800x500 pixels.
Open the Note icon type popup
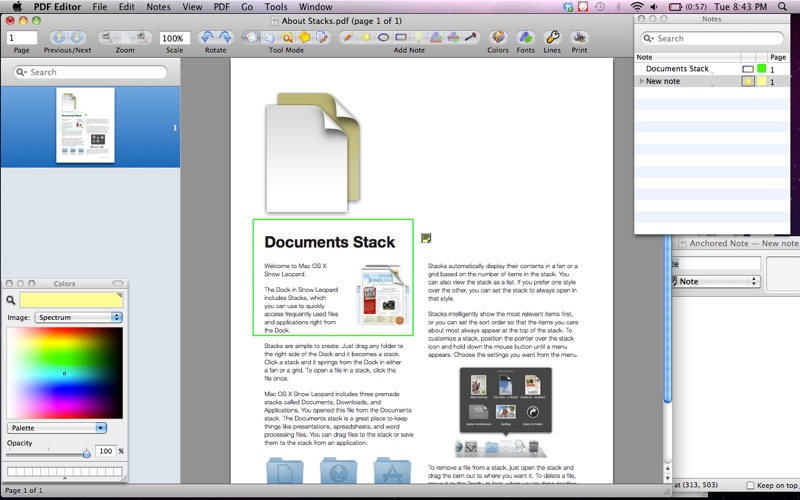pos(716,281)
